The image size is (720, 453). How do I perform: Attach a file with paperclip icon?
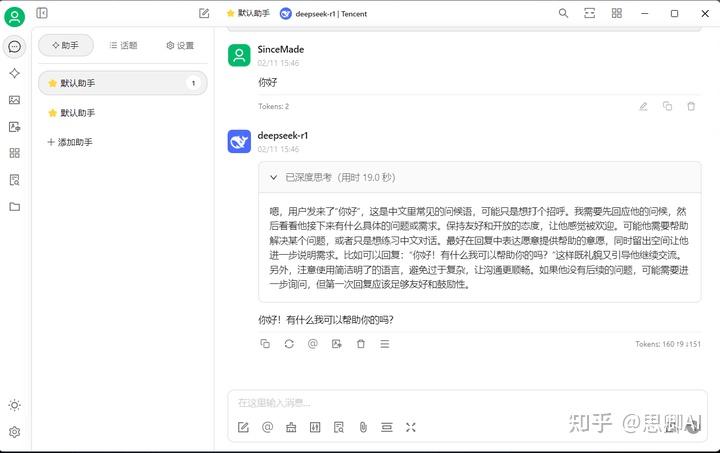click(363, 427)
